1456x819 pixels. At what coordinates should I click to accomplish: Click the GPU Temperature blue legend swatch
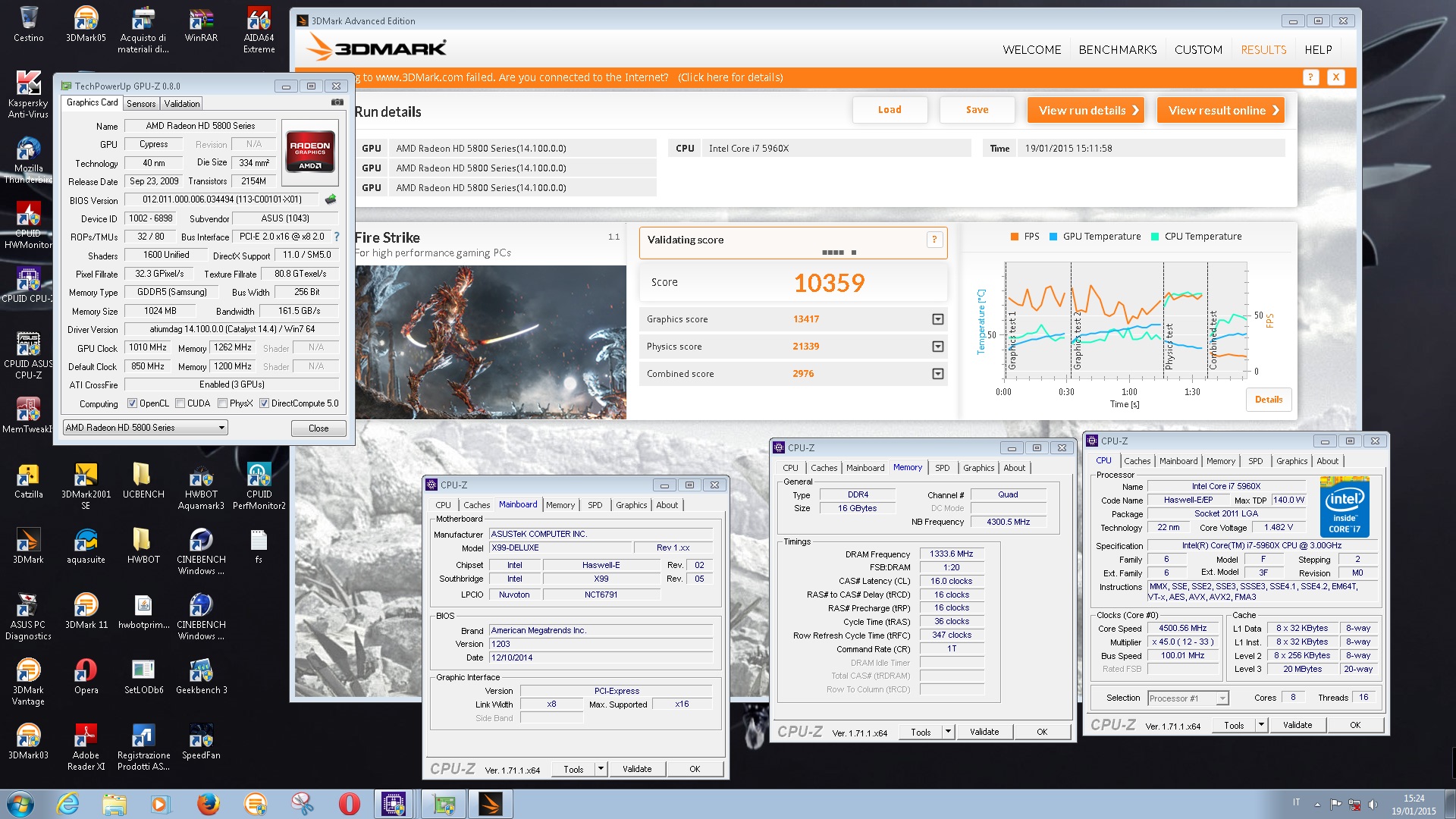coord(1053,237)
